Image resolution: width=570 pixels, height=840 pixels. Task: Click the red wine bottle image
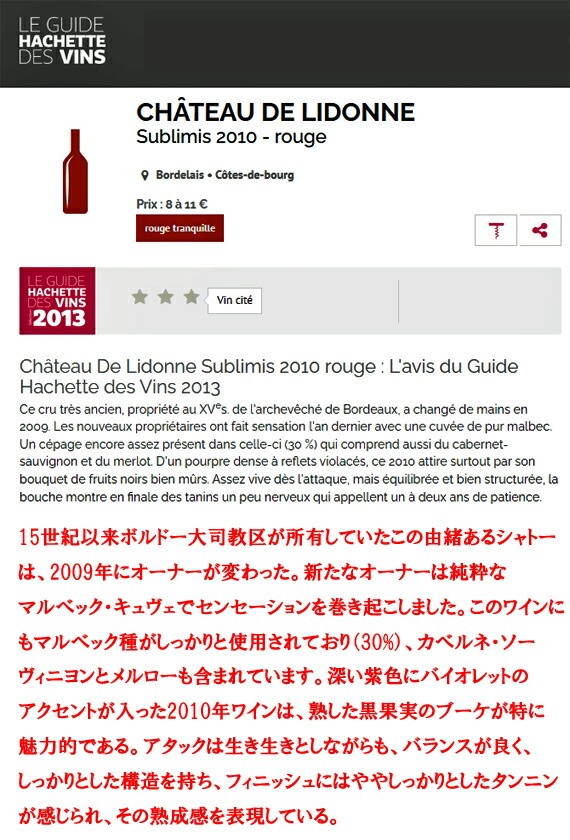[76, 171]
